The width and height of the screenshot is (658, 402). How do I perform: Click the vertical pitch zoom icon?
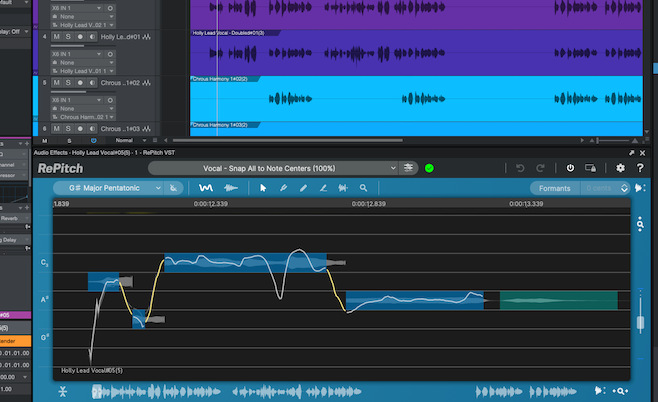click(x=640, y=224)
